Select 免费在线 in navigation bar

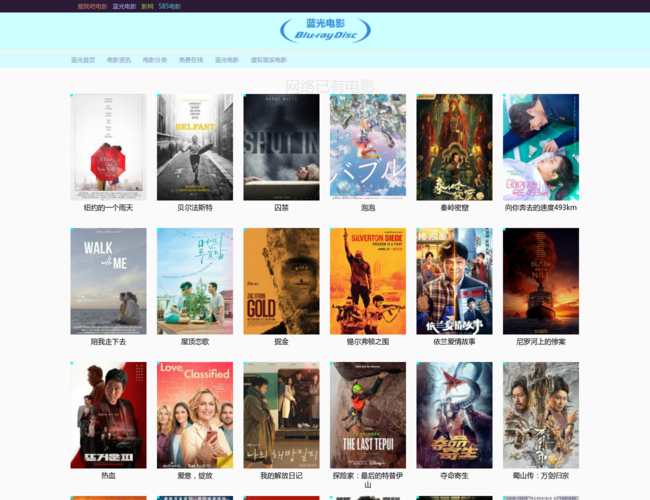click(x=191, y=60)
